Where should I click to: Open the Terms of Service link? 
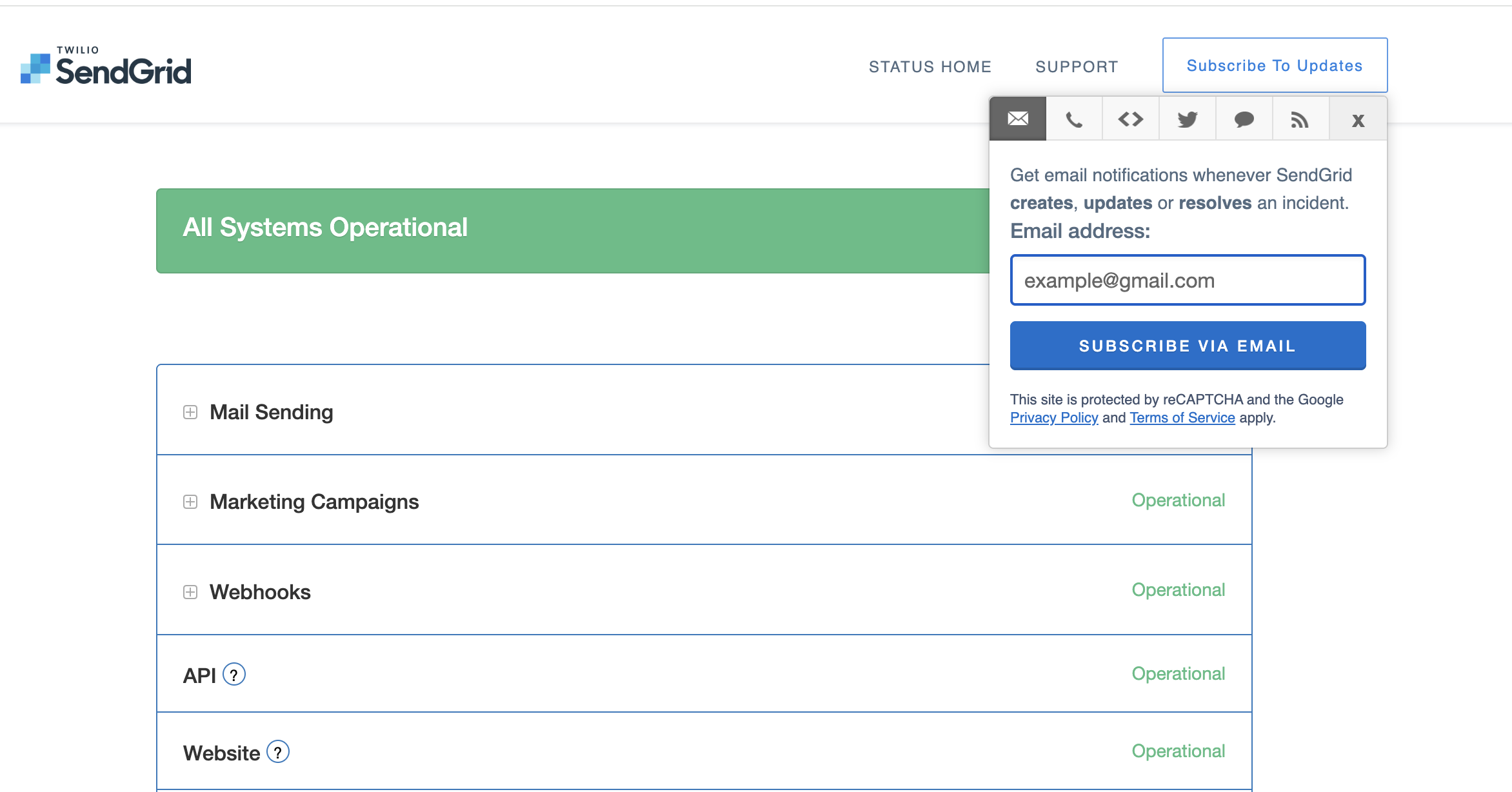tap(1182, 418)
